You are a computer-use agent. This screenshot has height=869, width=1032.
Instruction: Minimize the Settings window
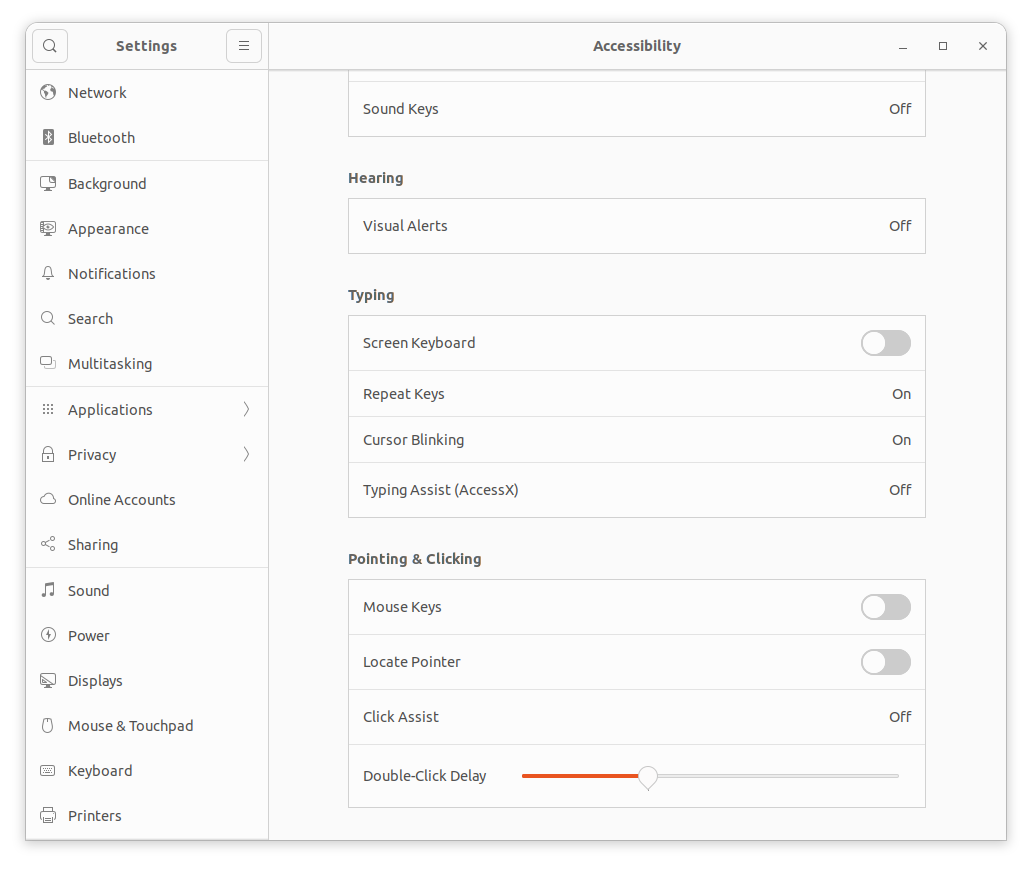(903, 46)
